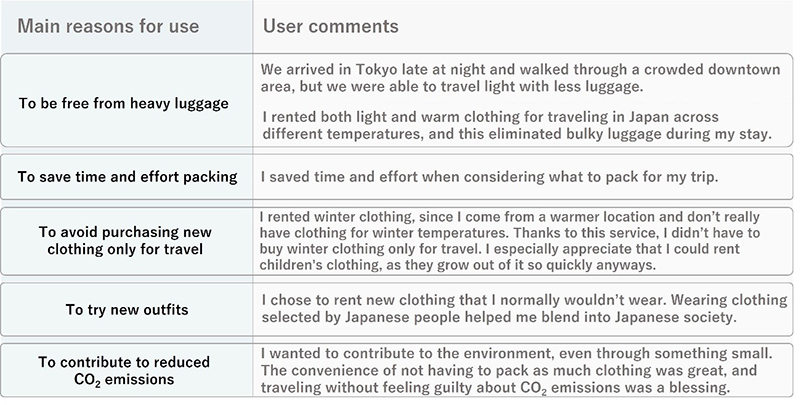Click the 'I saved time and effort' comment
Image resolution: width=800 pixels, height=405 pixels.
tap(489, 176)
